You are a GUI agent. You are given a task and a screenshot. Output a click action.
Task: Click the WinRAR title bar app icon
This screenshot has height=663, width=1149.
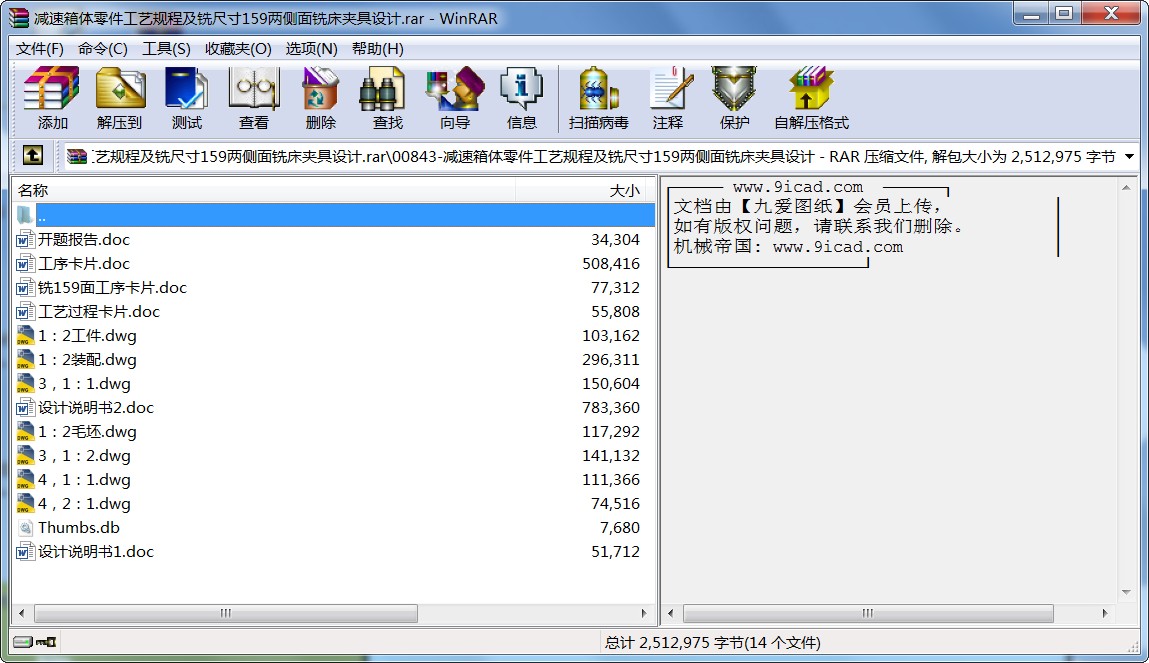[18, 18]
